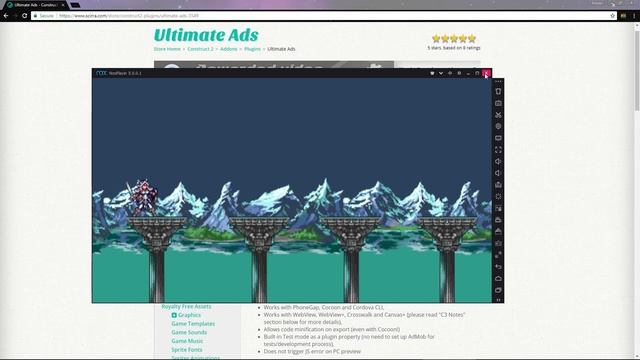The width and height of the screenshot is (640, 360).
Task: Click the five-star rating graphic
Action: click(x=454, y=39)
